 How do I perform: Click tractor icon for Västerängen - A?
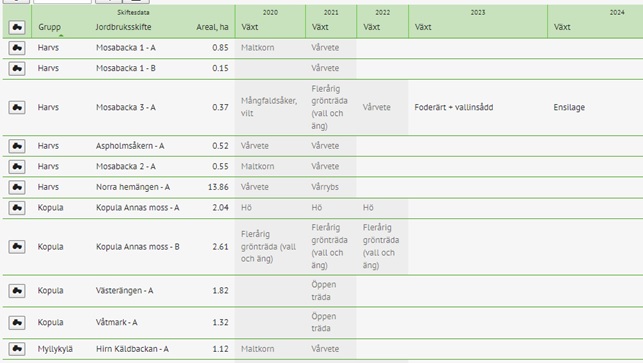click(17, 291)
